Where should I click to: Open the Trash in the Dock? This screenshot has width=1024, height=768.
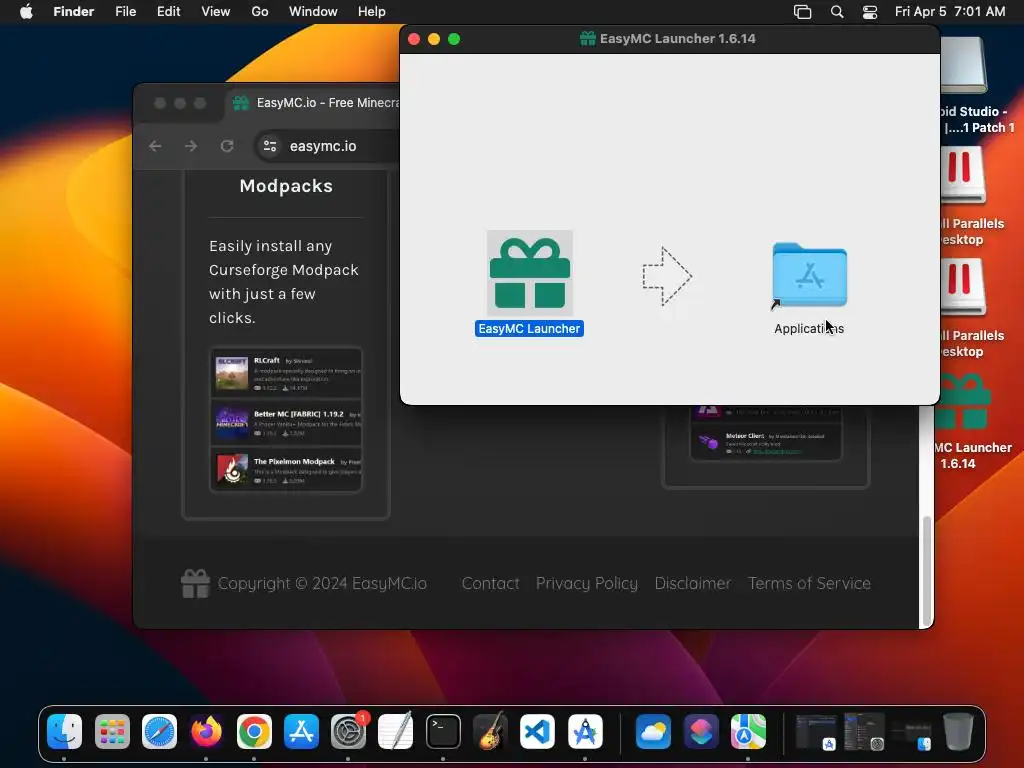958,731
